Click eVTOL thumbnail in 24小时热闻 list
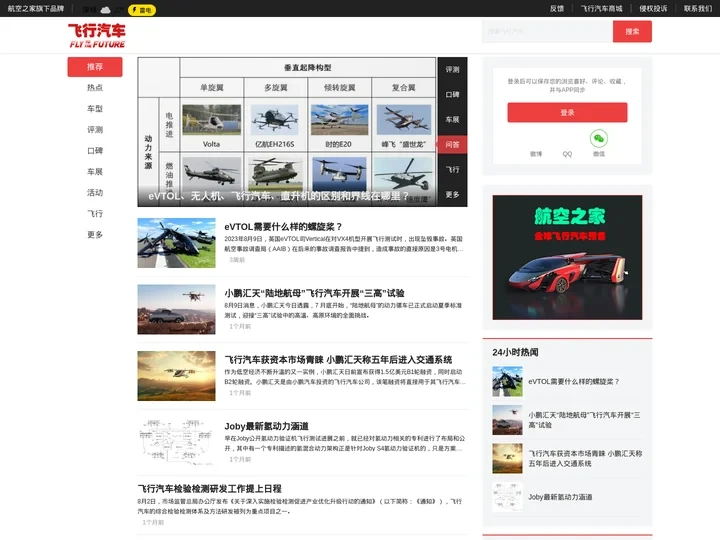The width and height of the screenshot is (720, 540). coord(507,382)
